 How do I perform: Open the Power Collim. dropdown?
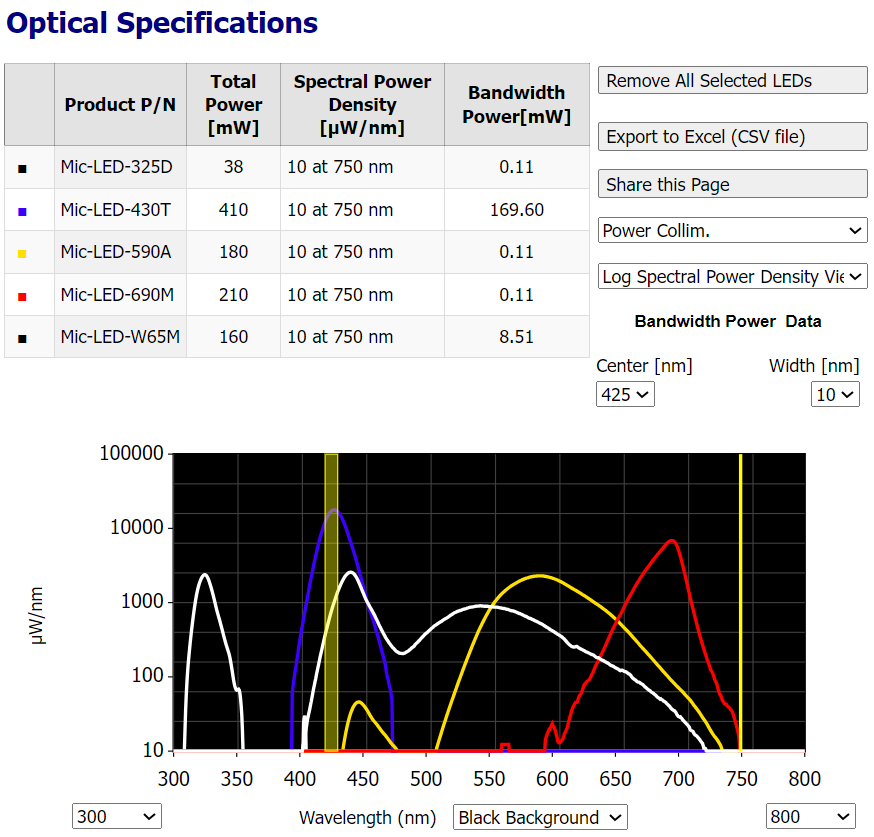point(732,231)
